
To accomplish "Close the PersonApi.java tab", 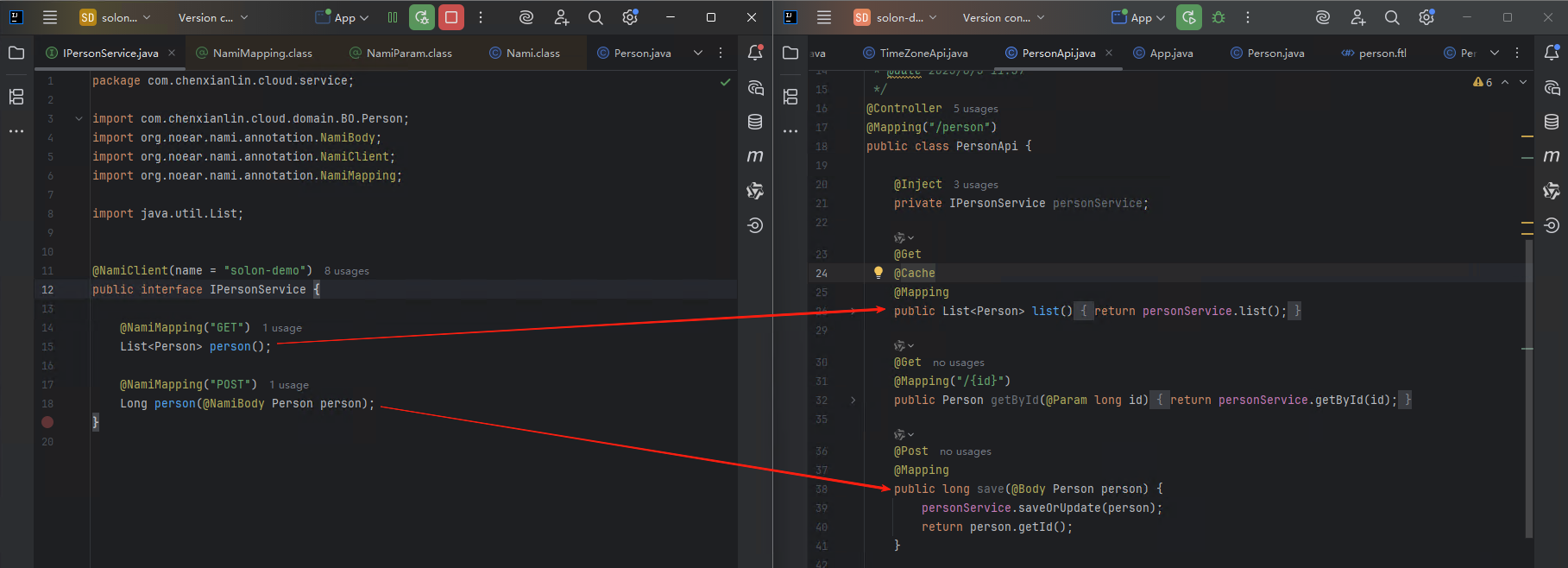I will click(x=1109, y=53).
